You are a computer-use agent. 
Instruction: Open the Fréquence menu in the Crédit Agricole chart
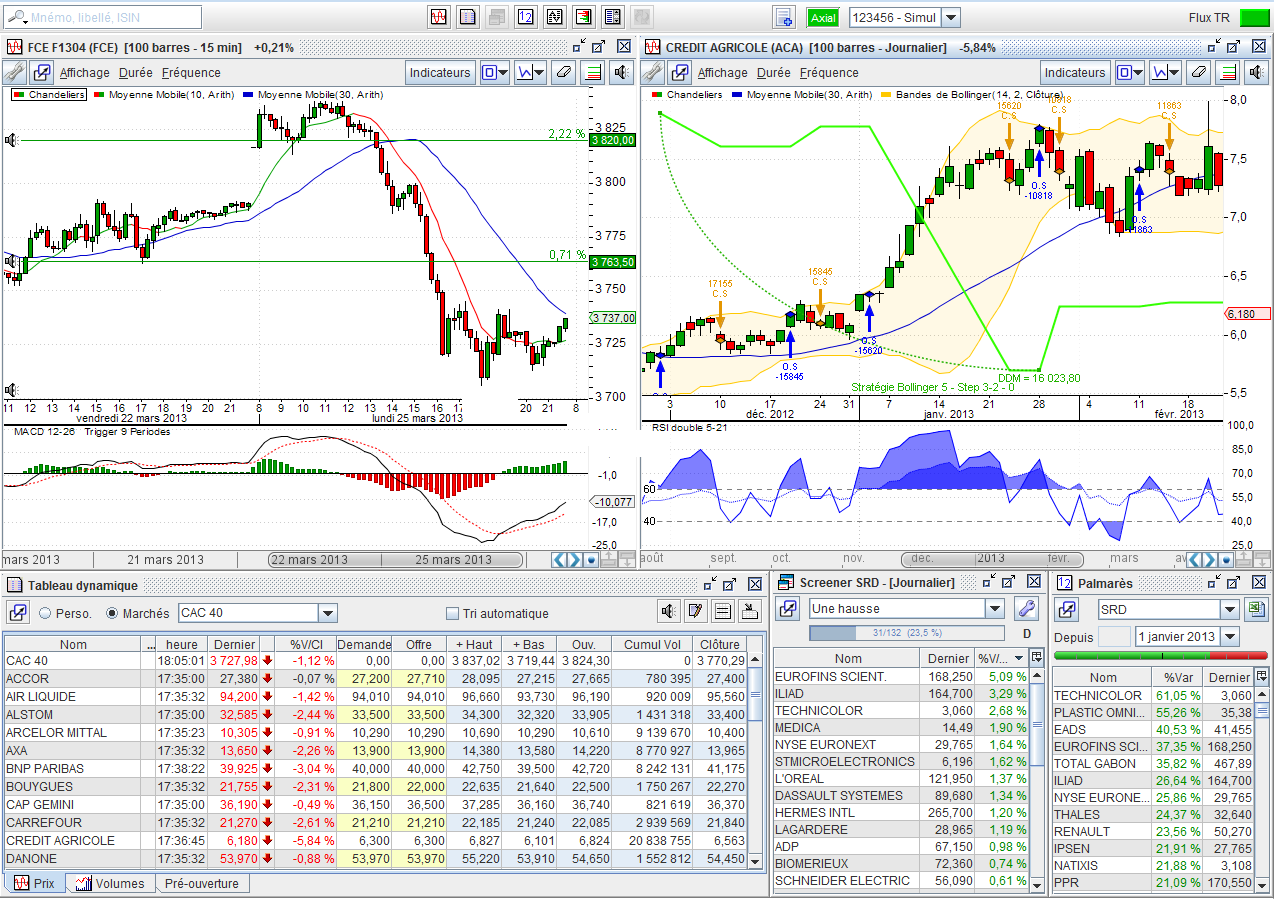point(829,72)
